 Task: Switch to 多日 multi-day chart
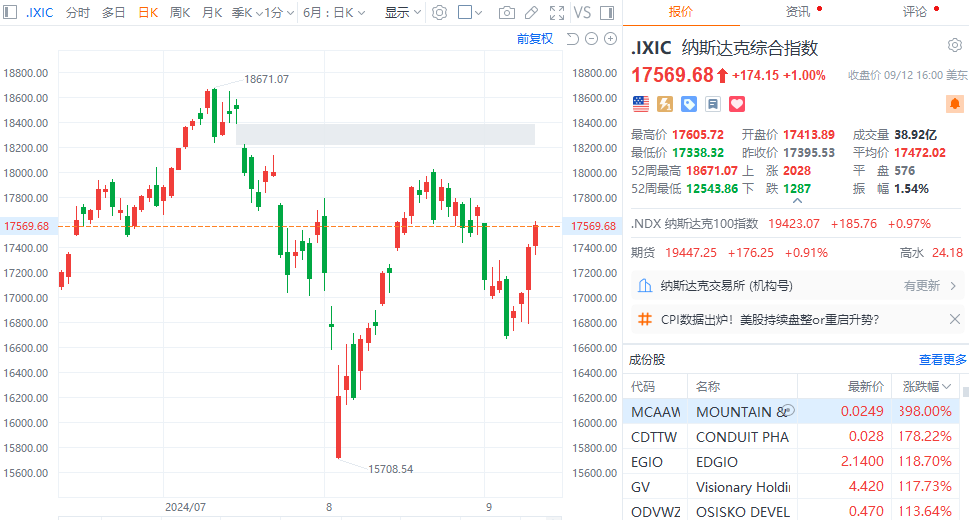[x=113, y=12]
